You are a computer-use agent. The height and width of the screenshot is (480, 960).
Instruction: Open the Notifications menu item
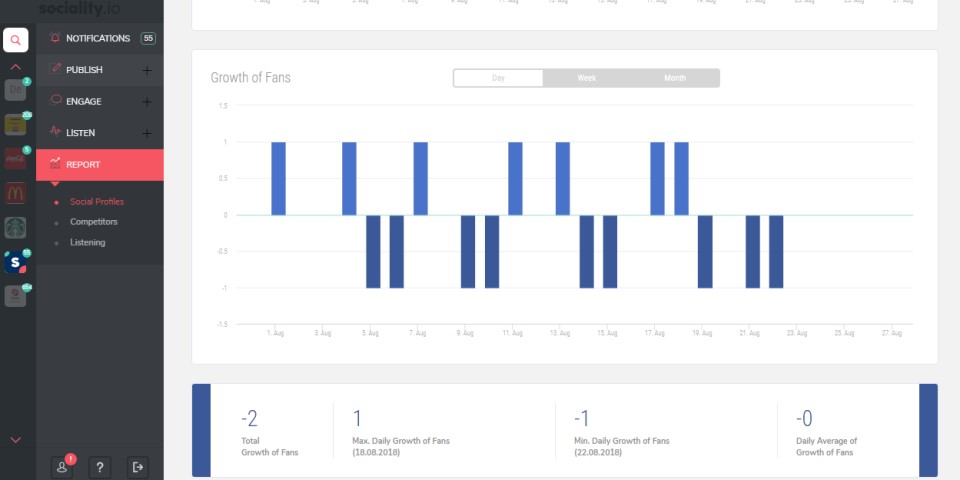pyautogui.click(x=98, y=38)
